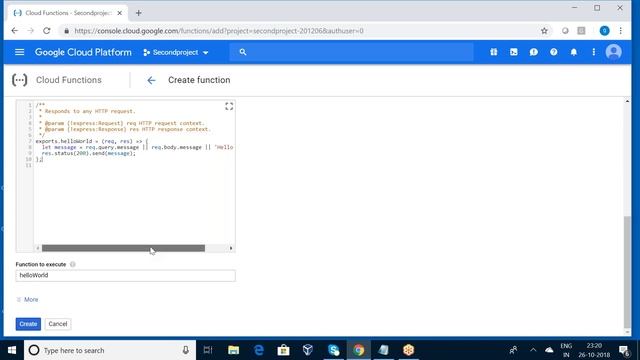Click the Cloud Functions product icon
The image size is (640, 360).
(x=20, y=80)
